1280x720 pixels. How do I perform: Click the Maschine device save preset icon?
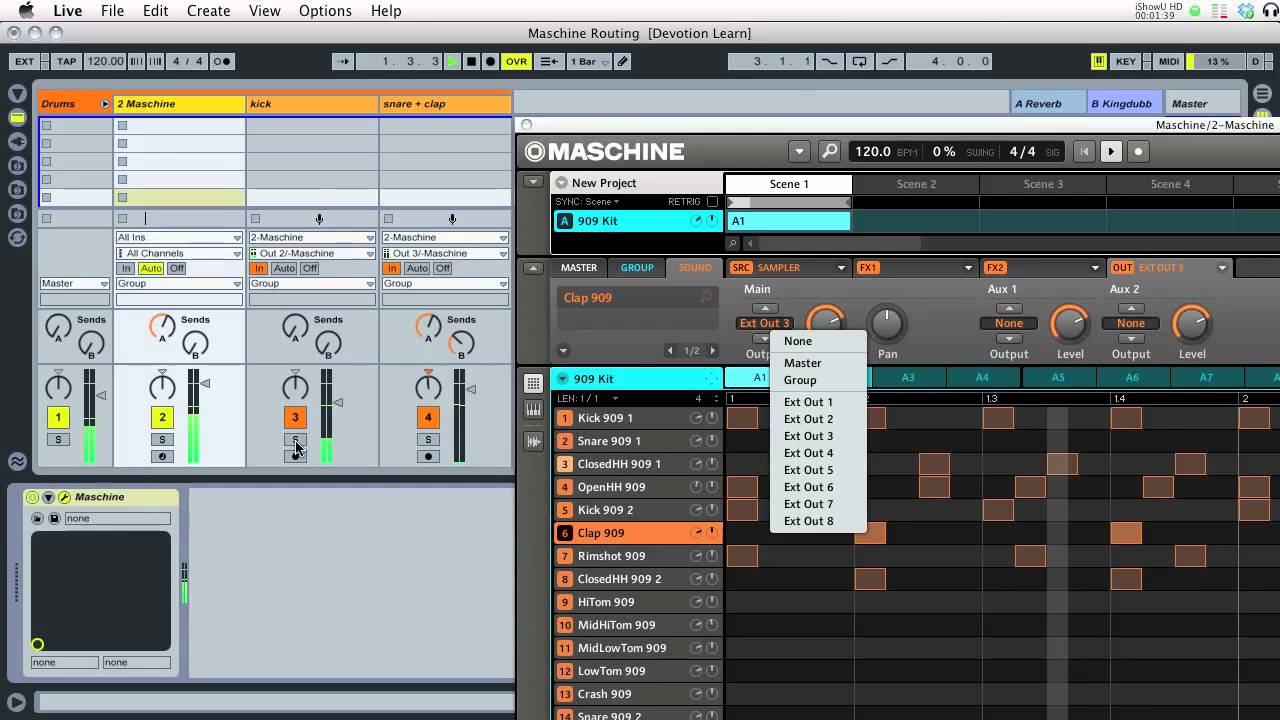pyautogui.click(x=54, y=518)
